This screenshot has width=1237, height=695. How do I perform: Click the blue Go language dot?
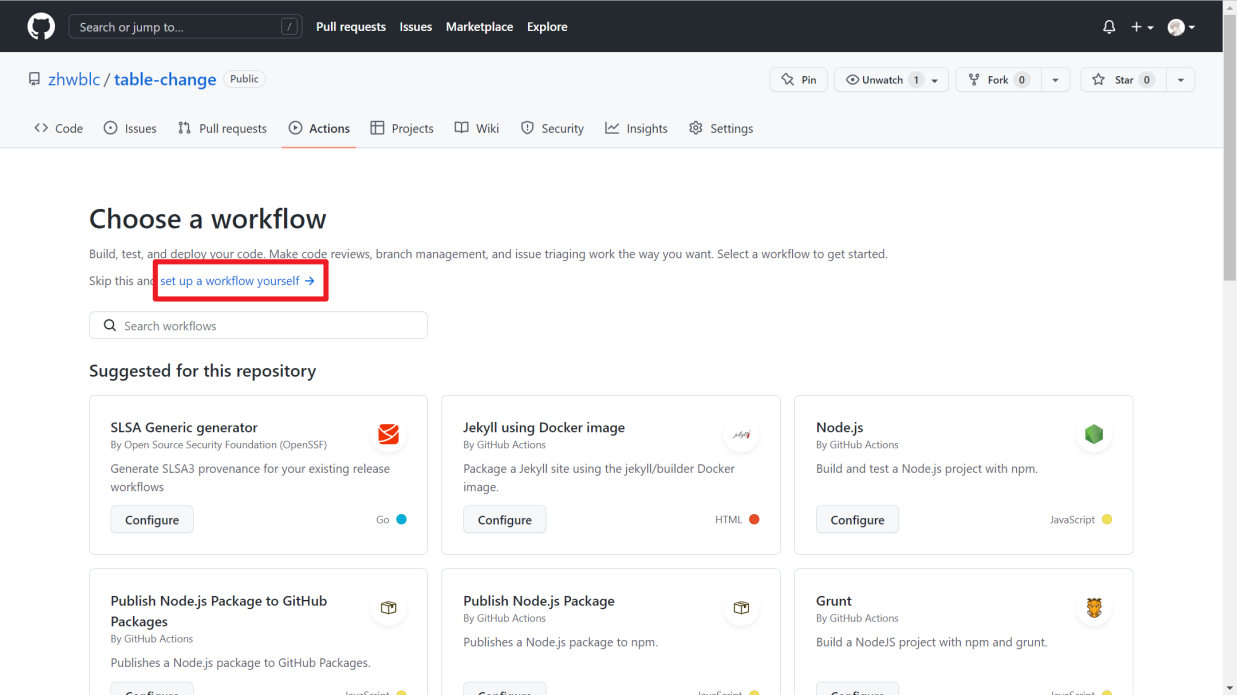[x=401, y=519]
